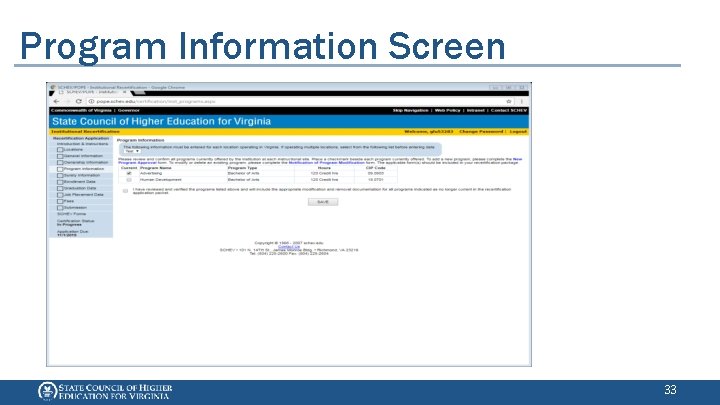Click the slide title 'Program Information Screen'
This screenshot has width=720, height=405.
(x=262, y=46)
